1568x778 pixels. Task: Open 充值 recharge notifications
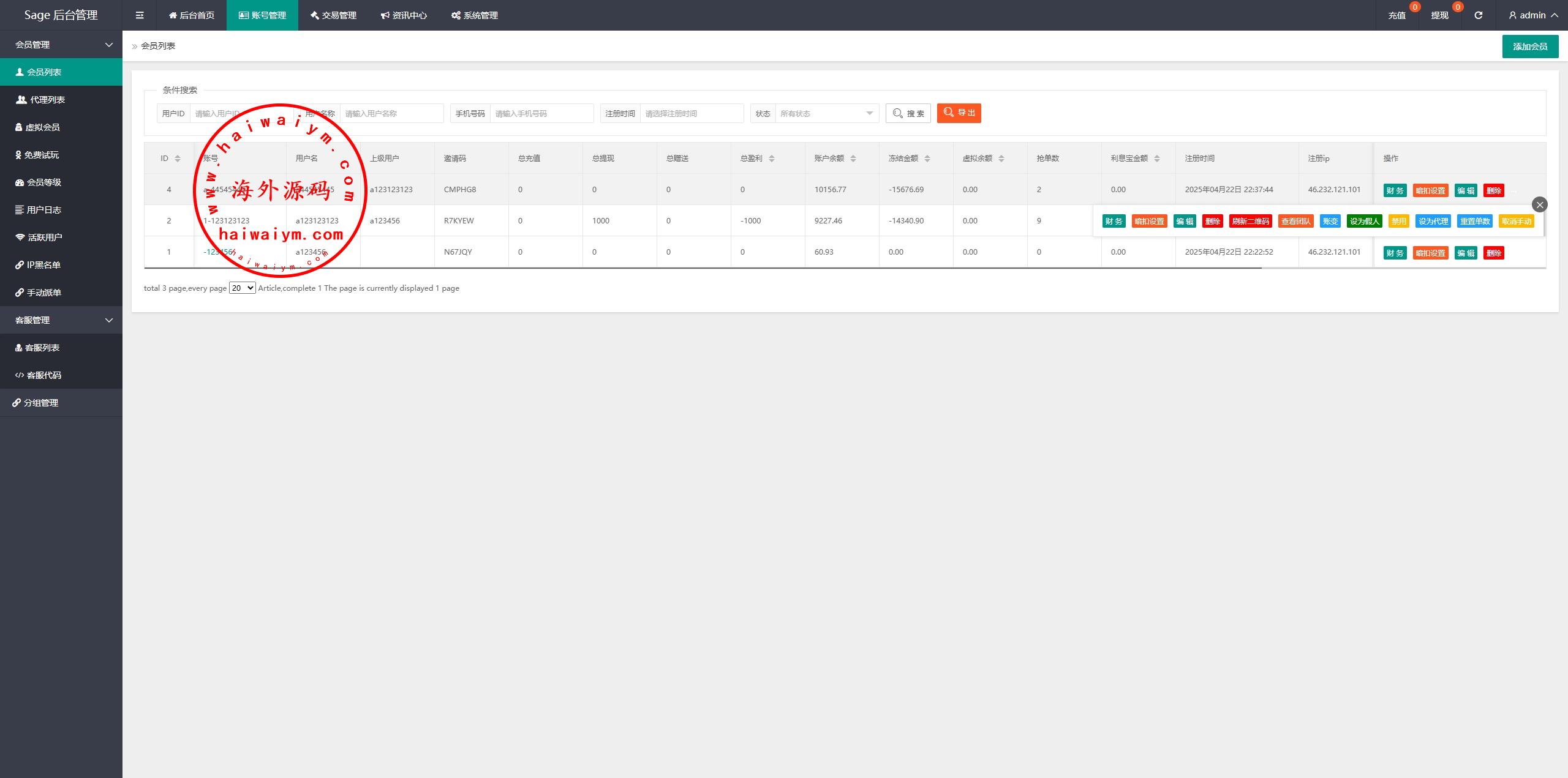pos(1396,15)
